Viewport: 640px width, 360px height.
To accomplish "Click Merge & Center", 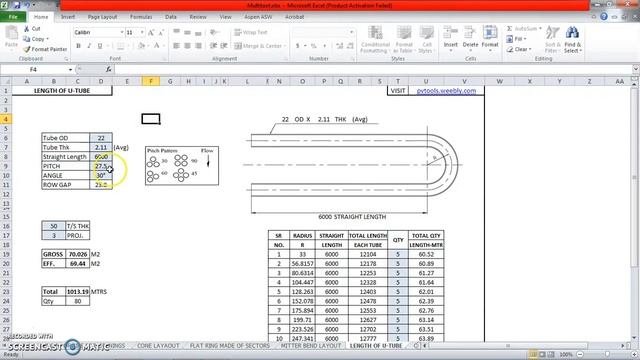I will [x=260, y=46].
